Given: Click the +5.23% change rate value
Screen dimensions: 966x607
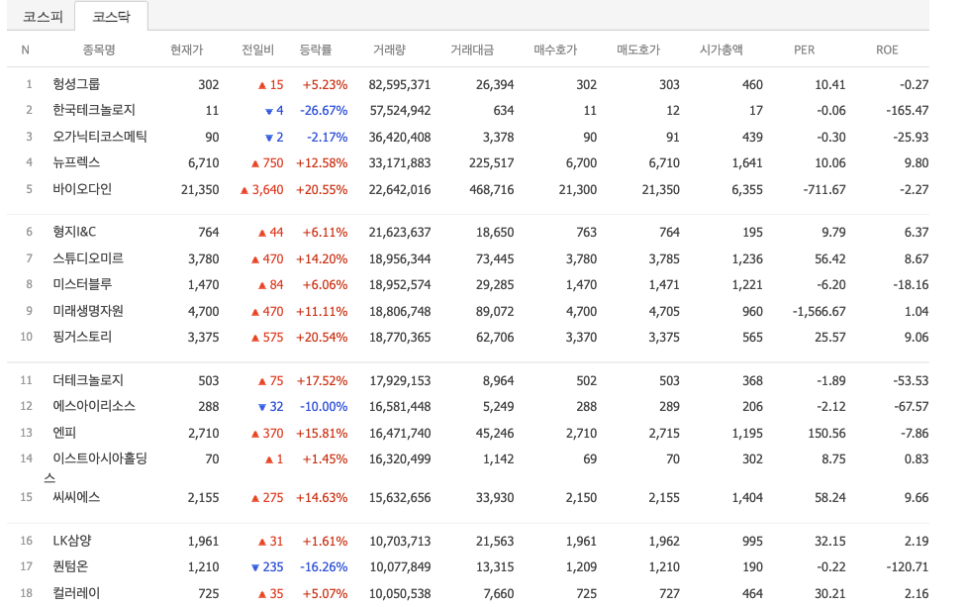Looking at the screenshot, I should coord(325,84).
